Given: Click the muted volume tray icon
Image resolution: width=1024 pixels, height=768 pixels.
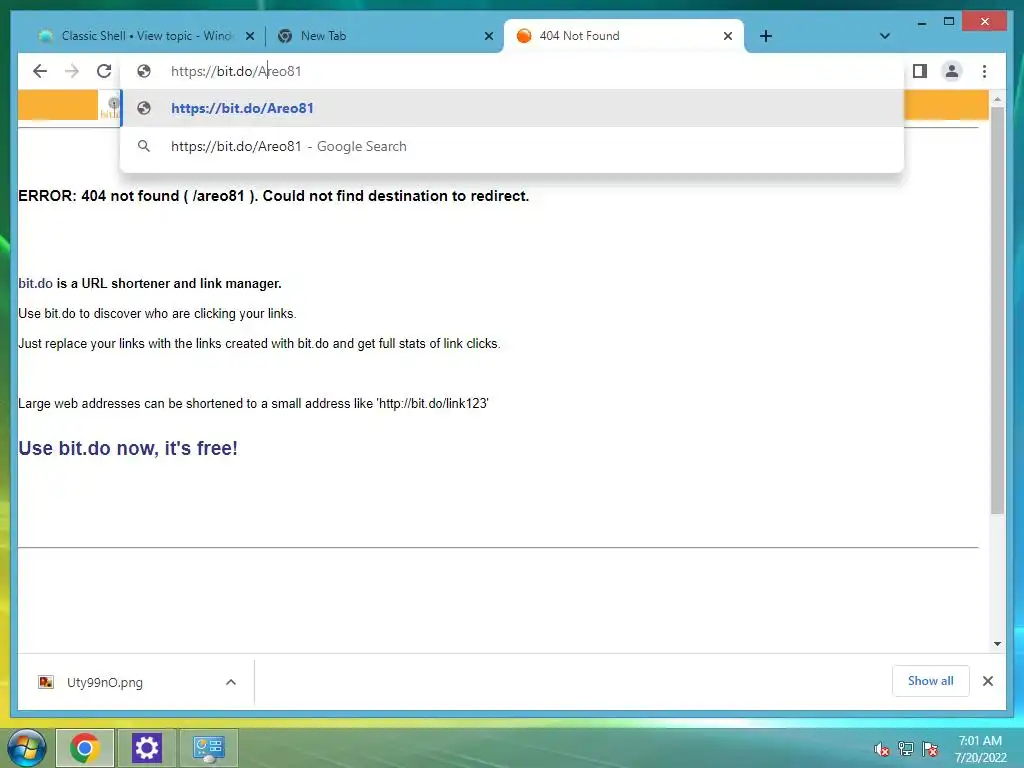Looking at the screenshot, I should (882, 749).
